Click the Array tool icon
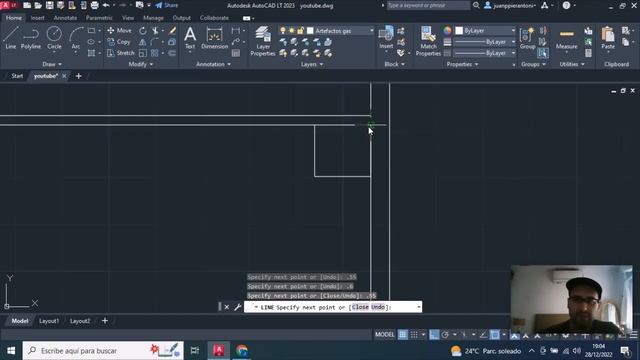 click(x=155, y=53)
